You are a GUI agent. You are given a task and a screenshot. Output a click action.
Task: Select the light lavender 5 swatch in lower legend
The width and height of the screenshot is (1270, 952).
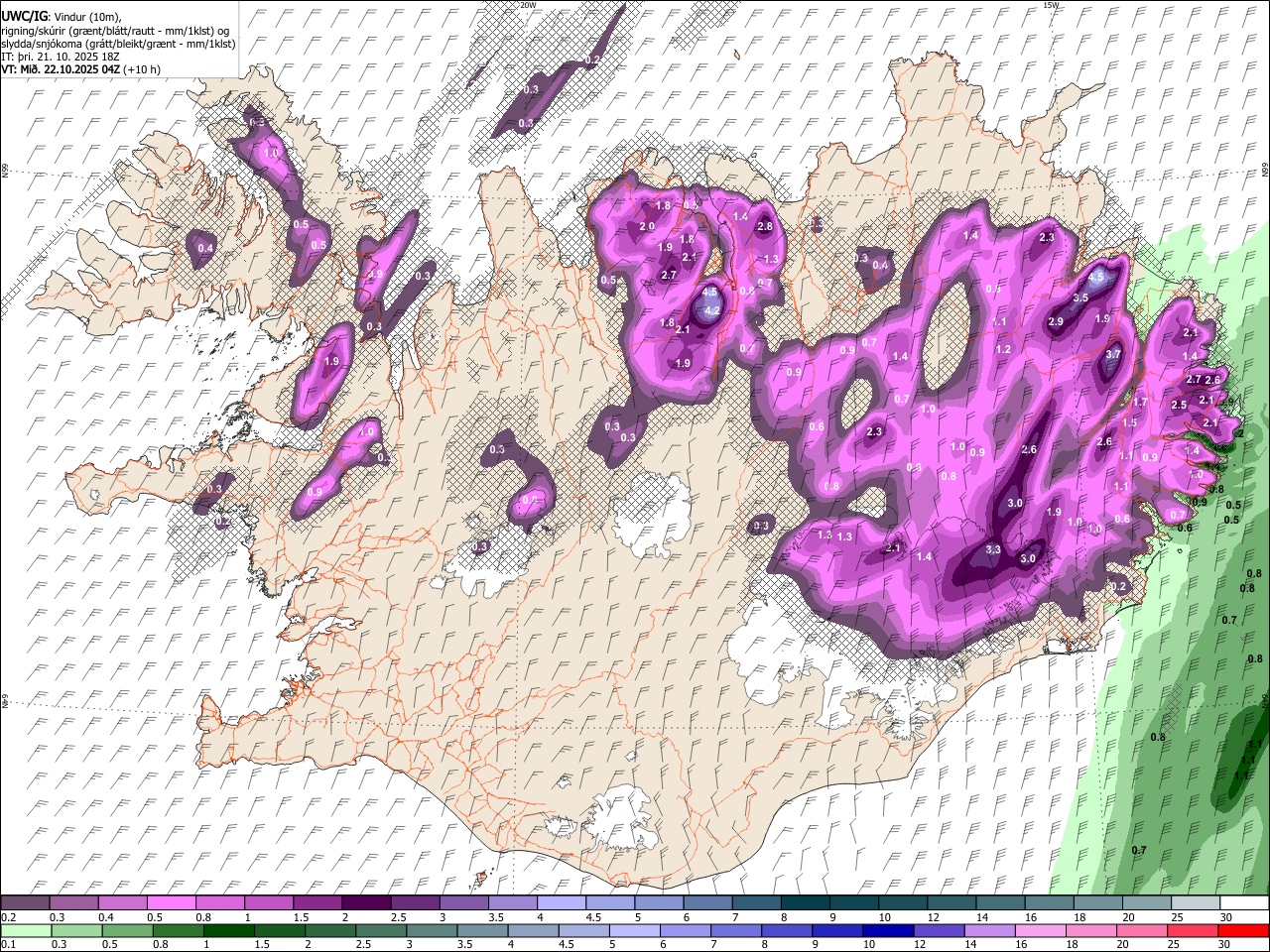click(x=635, y=931)
